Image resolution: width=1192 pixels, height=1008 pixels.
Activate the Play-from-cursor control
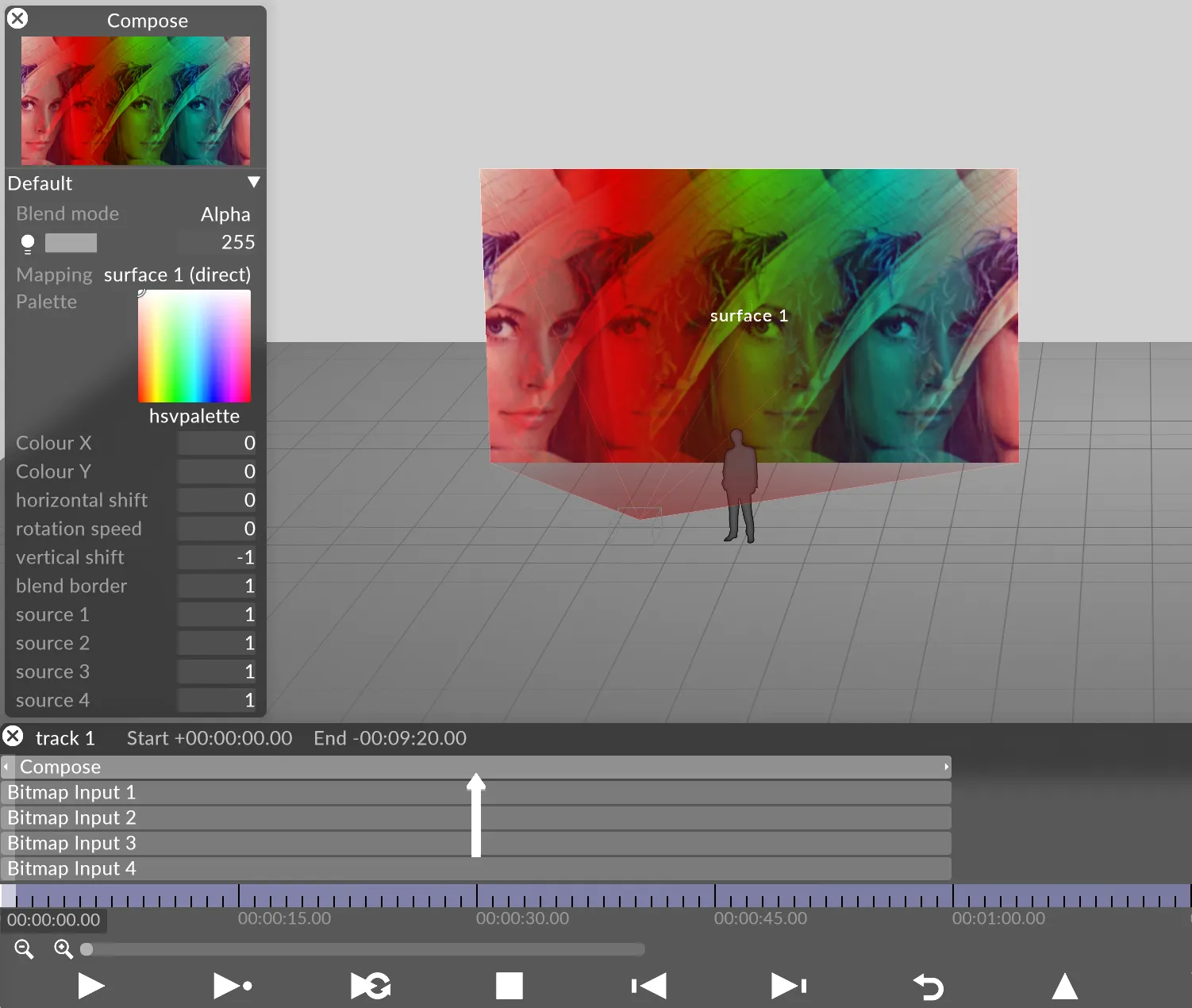click(233, 986)
